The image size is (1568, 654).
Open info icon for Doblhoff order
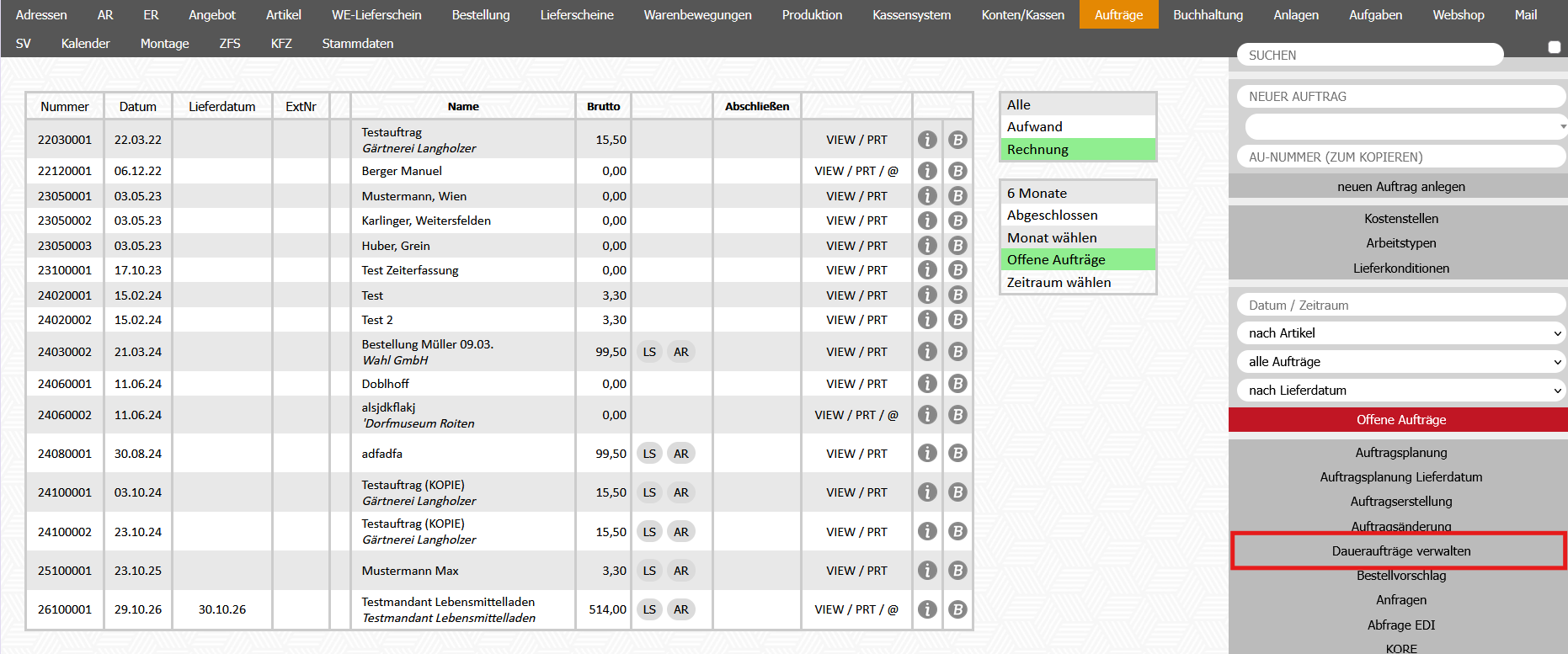click(x=927, y=384)
